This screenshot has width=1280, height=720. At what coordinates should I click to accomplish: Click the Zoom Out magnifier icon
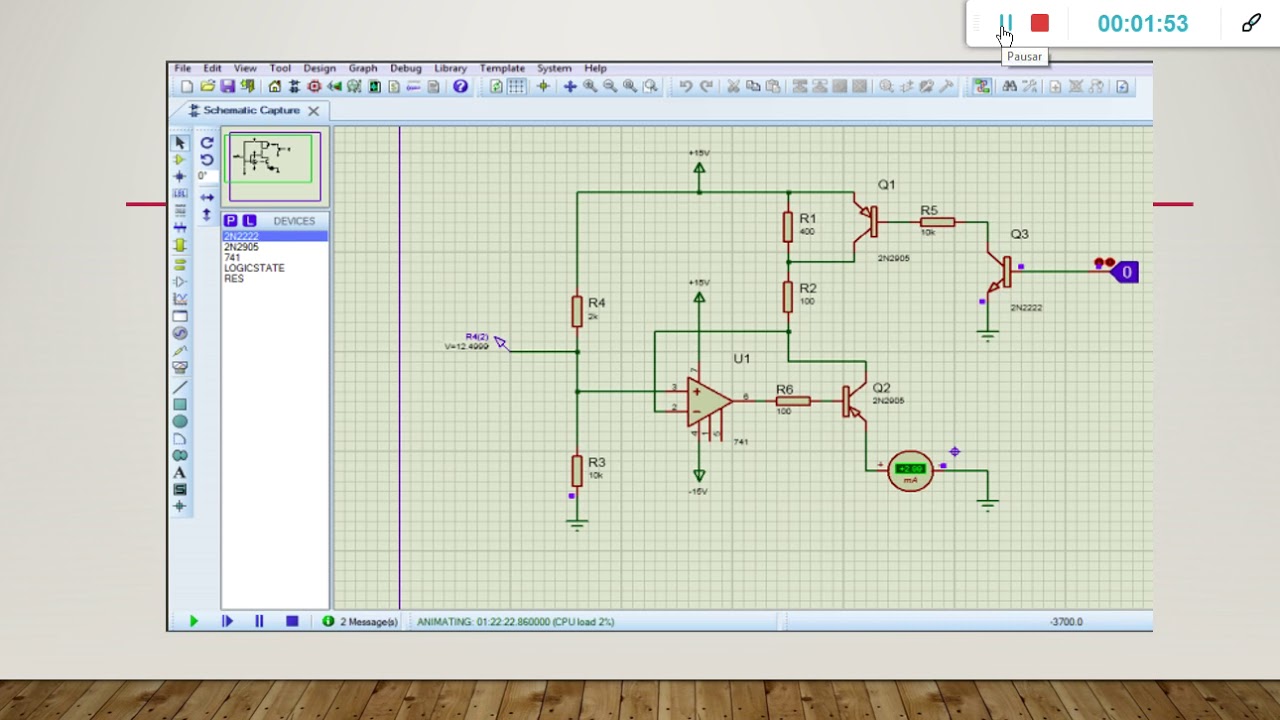610,87
